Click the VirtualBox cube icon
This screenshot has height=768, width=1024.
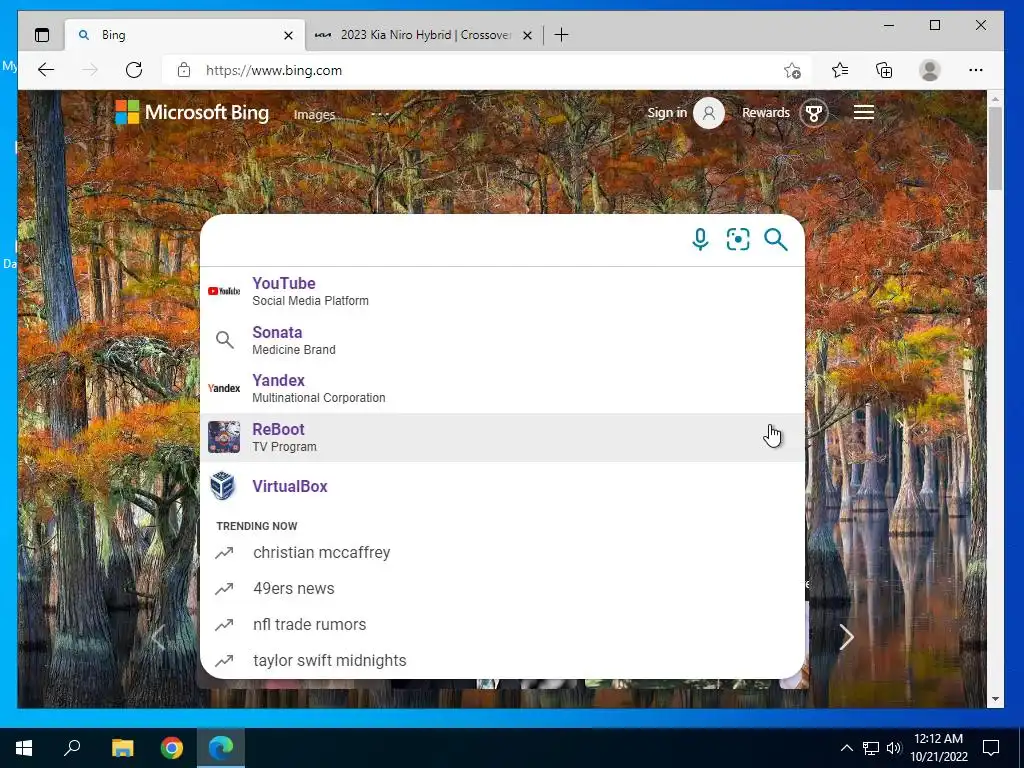click(223, 487)
